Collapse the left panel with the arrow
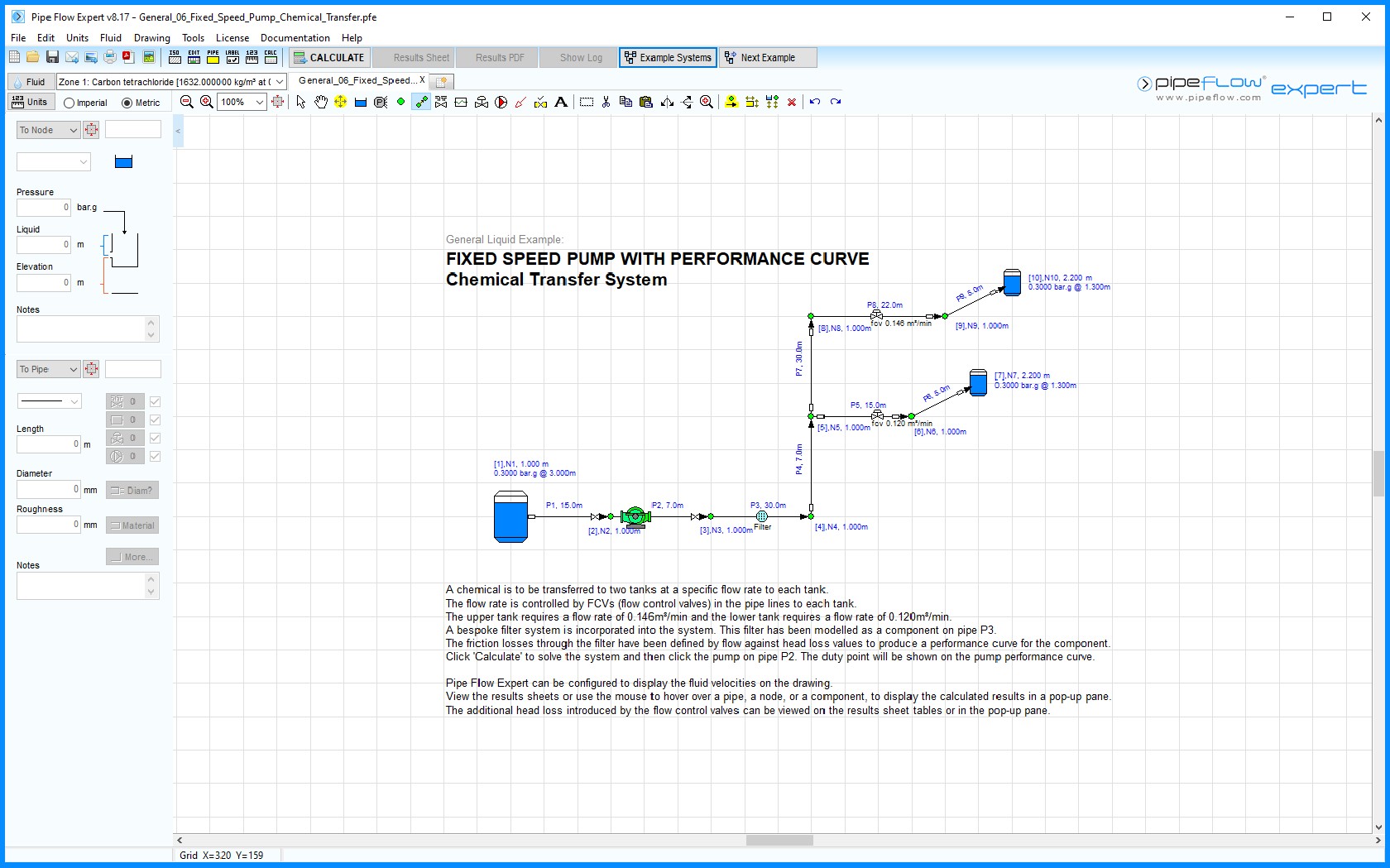Viewport: 1390px width, 868px height. 178,131
